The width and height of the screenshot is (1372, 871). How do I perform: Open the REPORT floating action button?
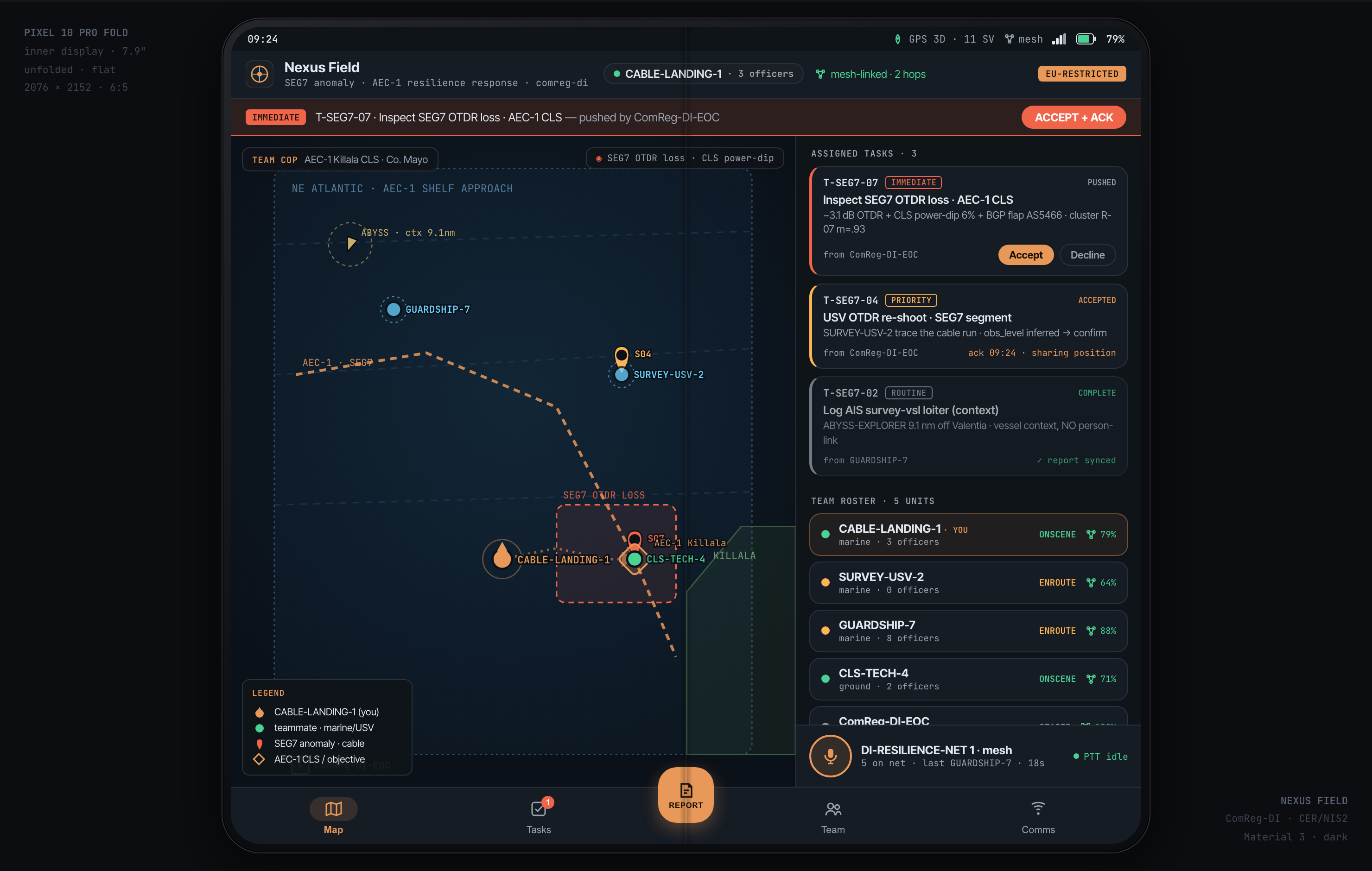(x=686, y=795)
